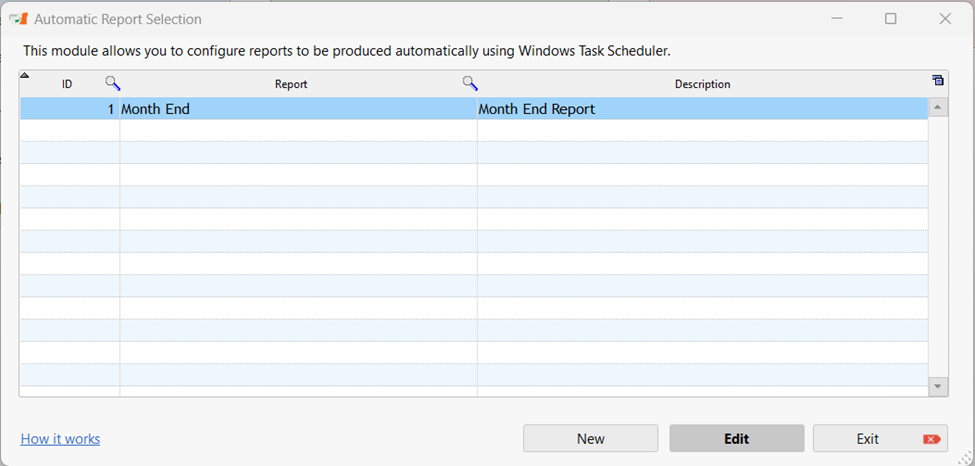Select the Month End Report description cell
Image resolution: width=975 pixels, height=466 pixels.
(x=702, y=109)
